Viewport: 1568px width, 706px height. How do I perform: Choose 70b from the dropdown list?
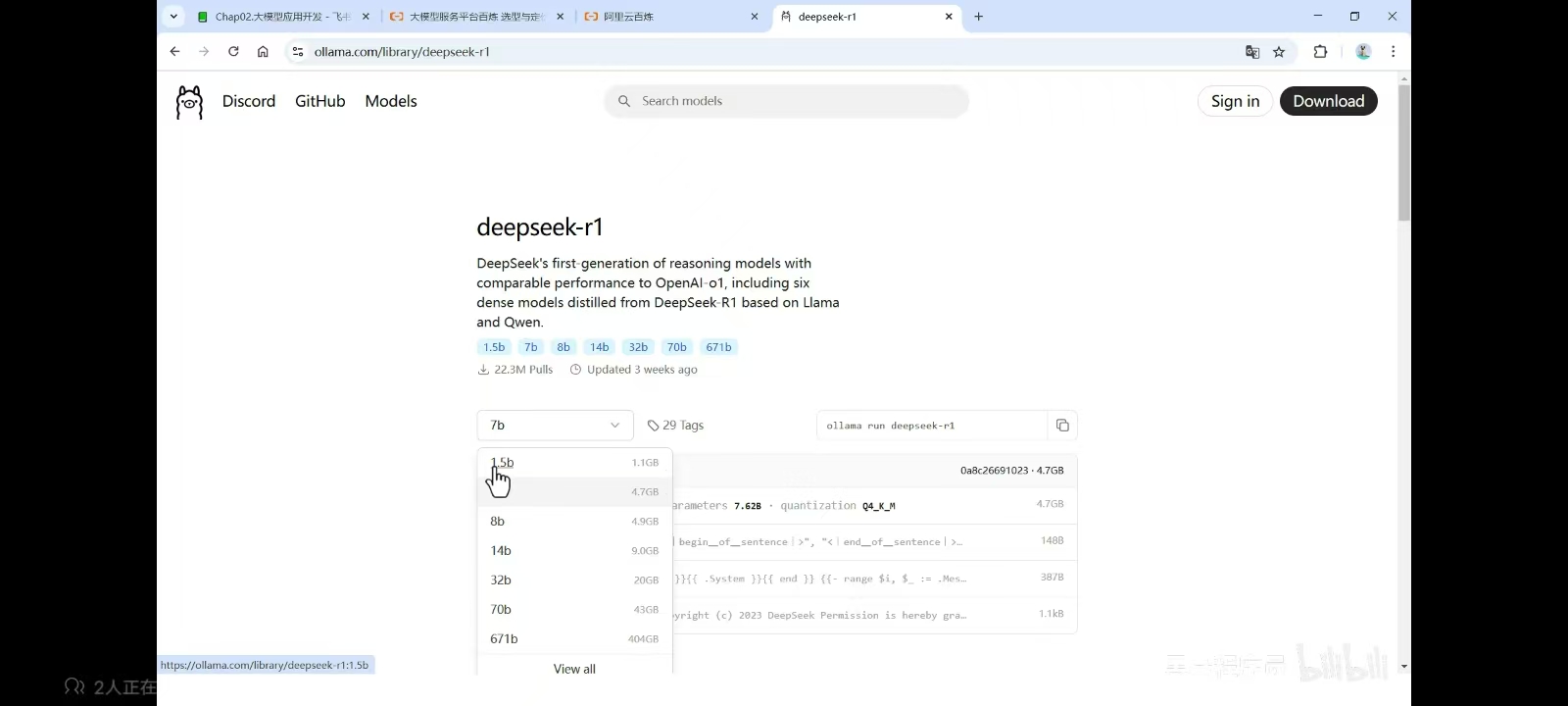point(574,610)
